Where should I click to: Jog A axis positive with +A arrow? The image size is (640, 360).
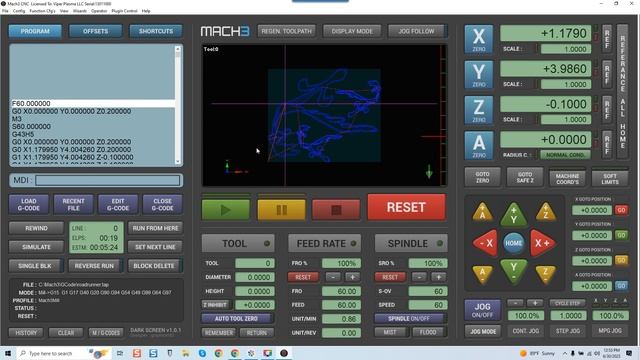[482, 212]
